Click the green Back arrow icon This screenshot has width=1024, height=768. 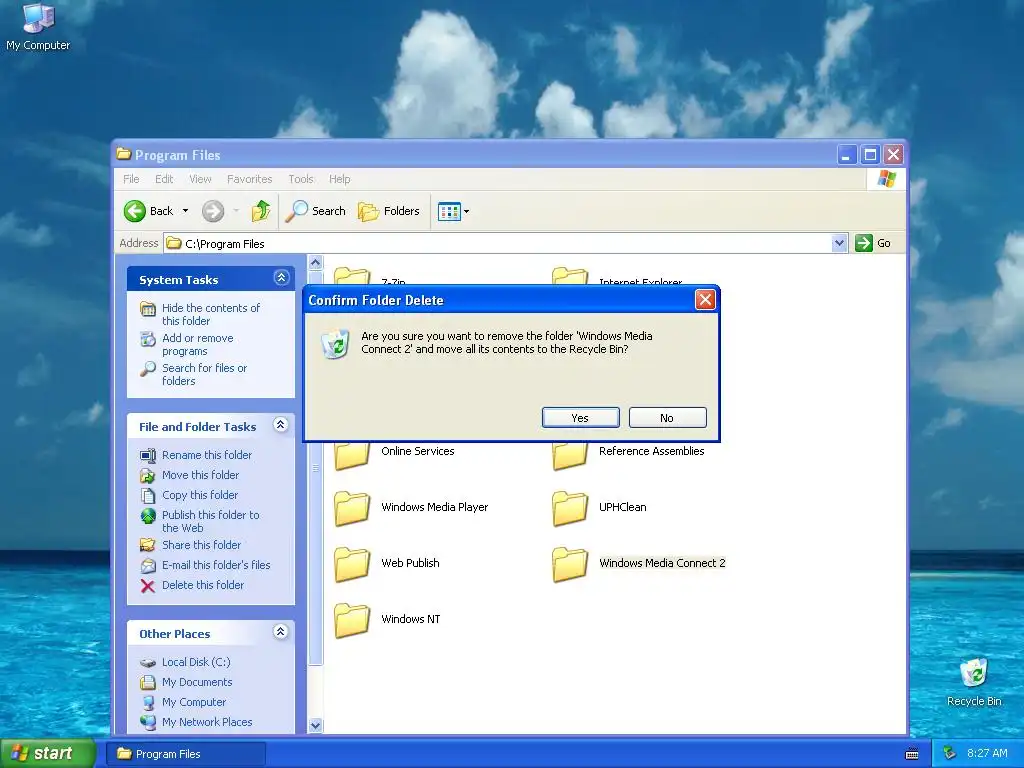[135, 211]
